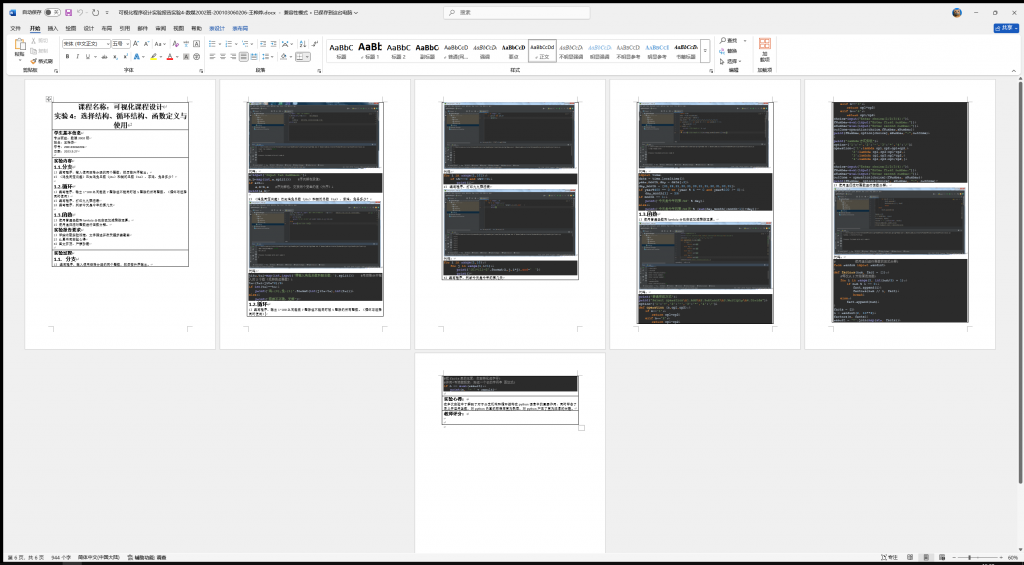
Task: Click the 替换 replace button
Action: pyautogui.click(x=733, y=50)
